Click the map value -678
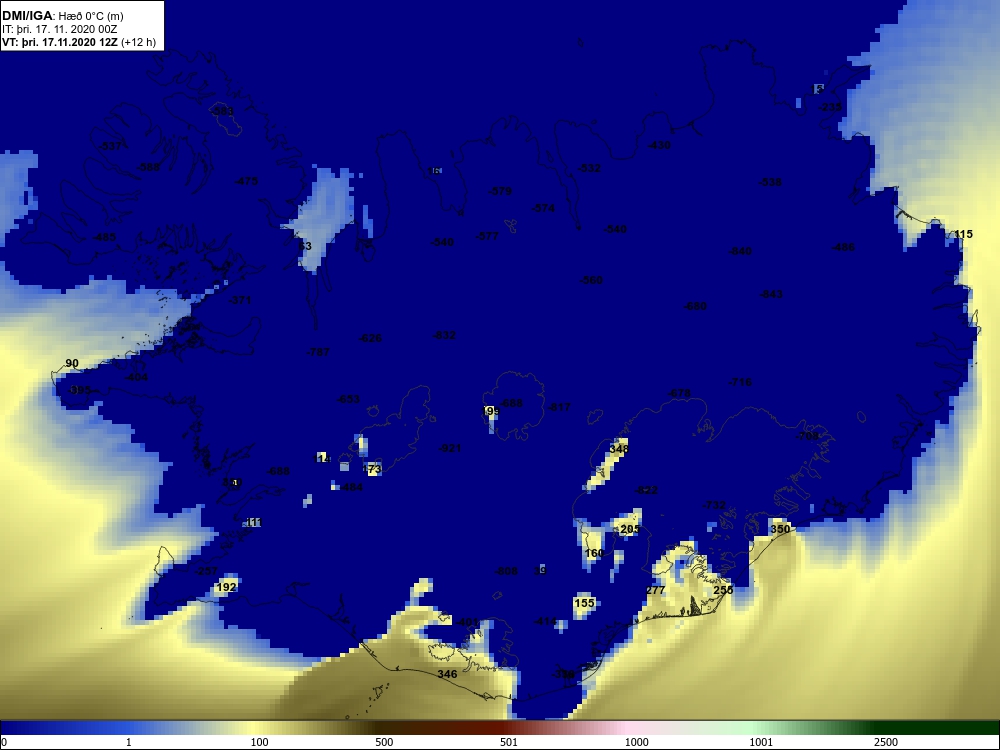Image resolution: width=1000 pixels, height=750 pixels. coord(679,393)
